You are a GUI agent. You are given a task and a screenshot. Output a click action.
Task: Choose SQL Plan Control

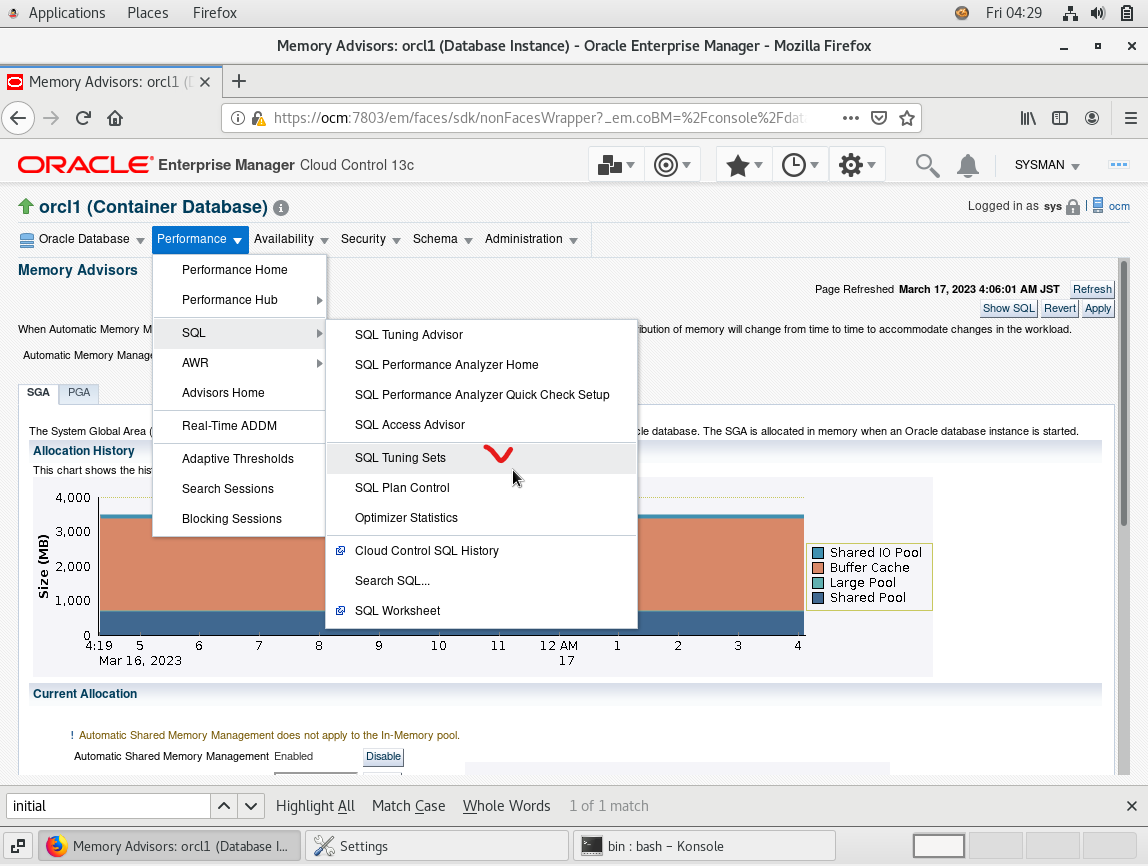coord(481,488)
